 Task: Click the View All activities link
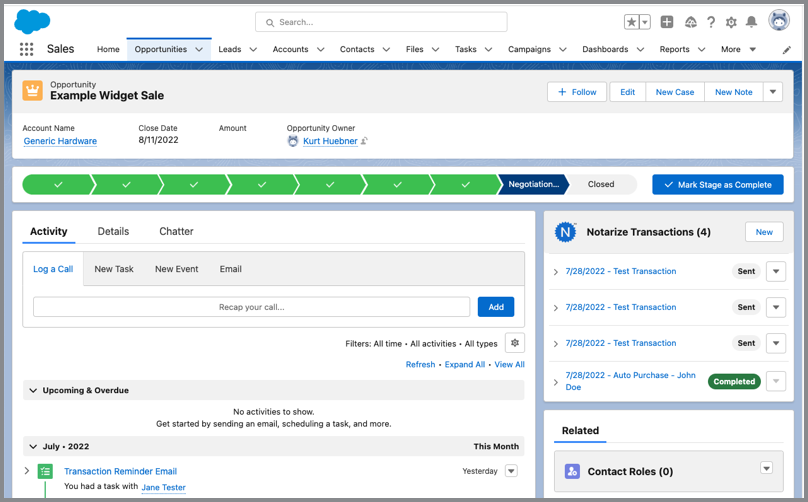[x=510, y=364]
